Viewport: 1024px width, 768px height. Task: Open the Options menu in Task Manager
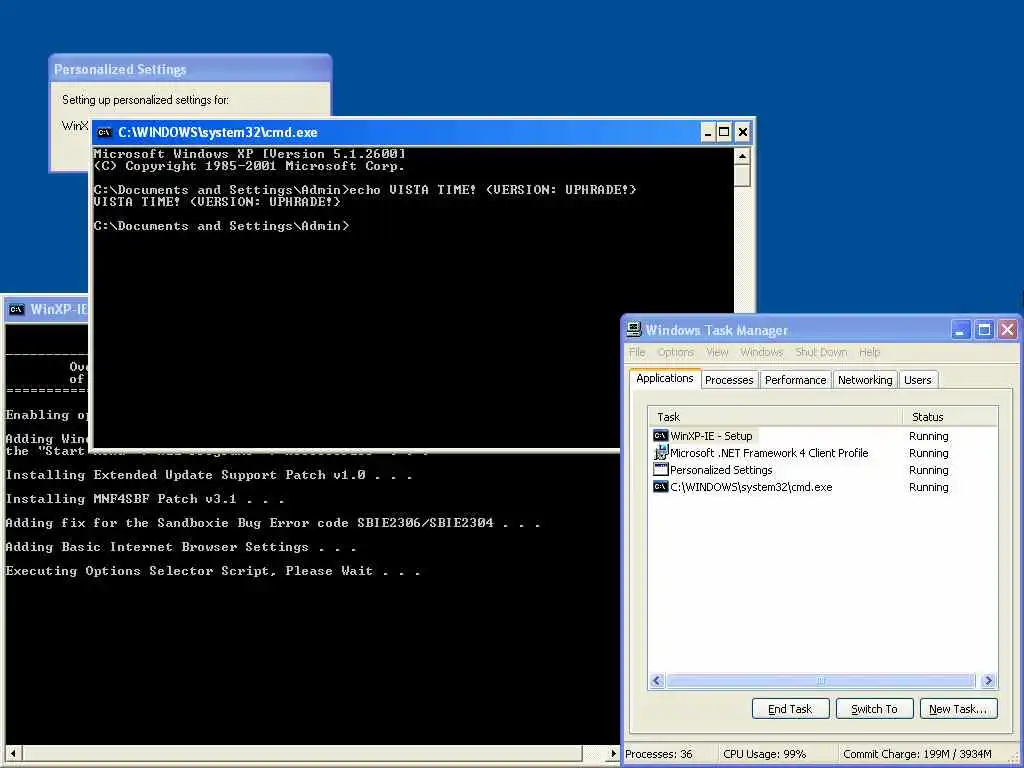click(x=675, y=352)
